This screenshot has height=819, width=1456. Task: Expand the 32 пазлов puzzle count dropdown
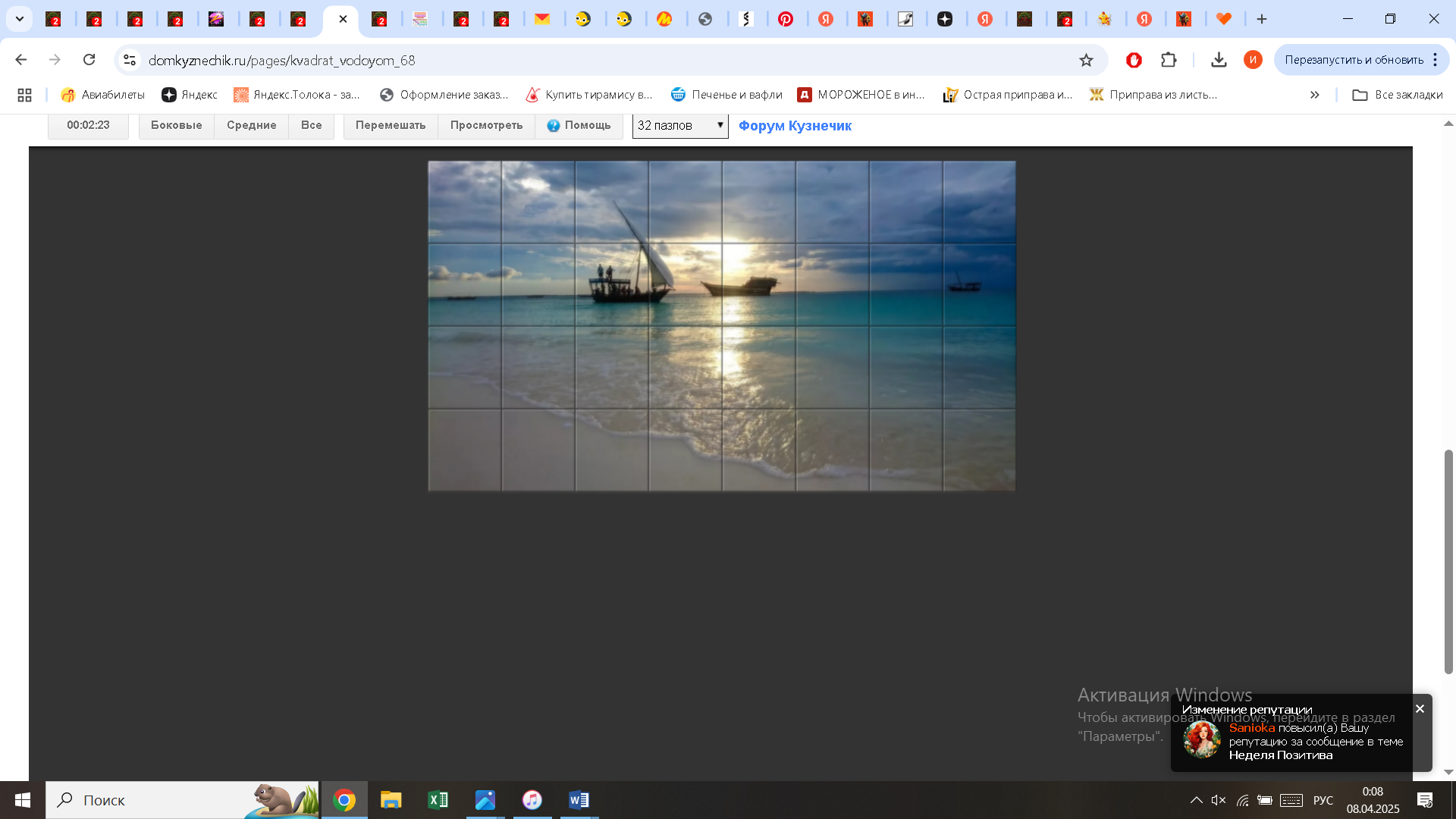680,125
